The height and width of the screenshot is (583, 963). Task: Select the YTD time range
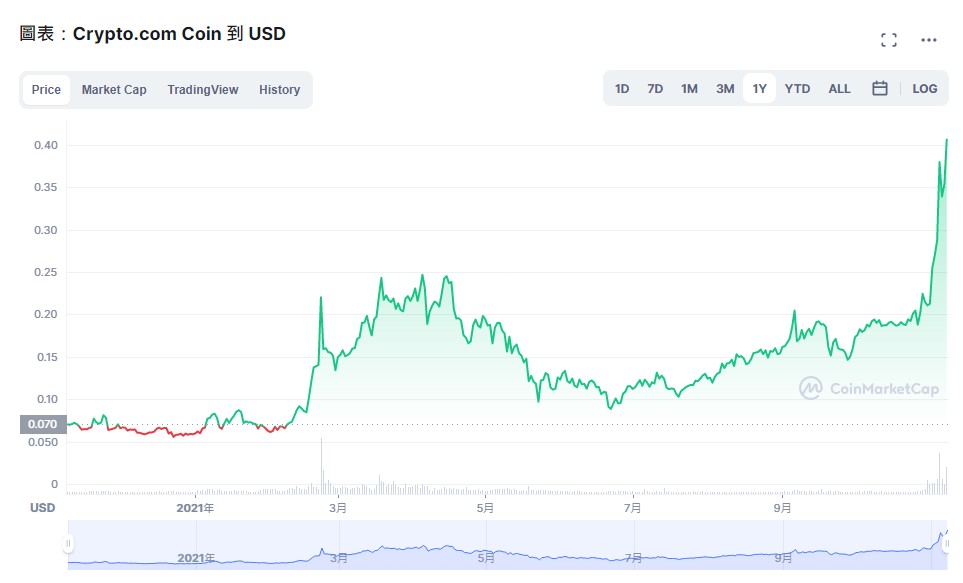797,88
